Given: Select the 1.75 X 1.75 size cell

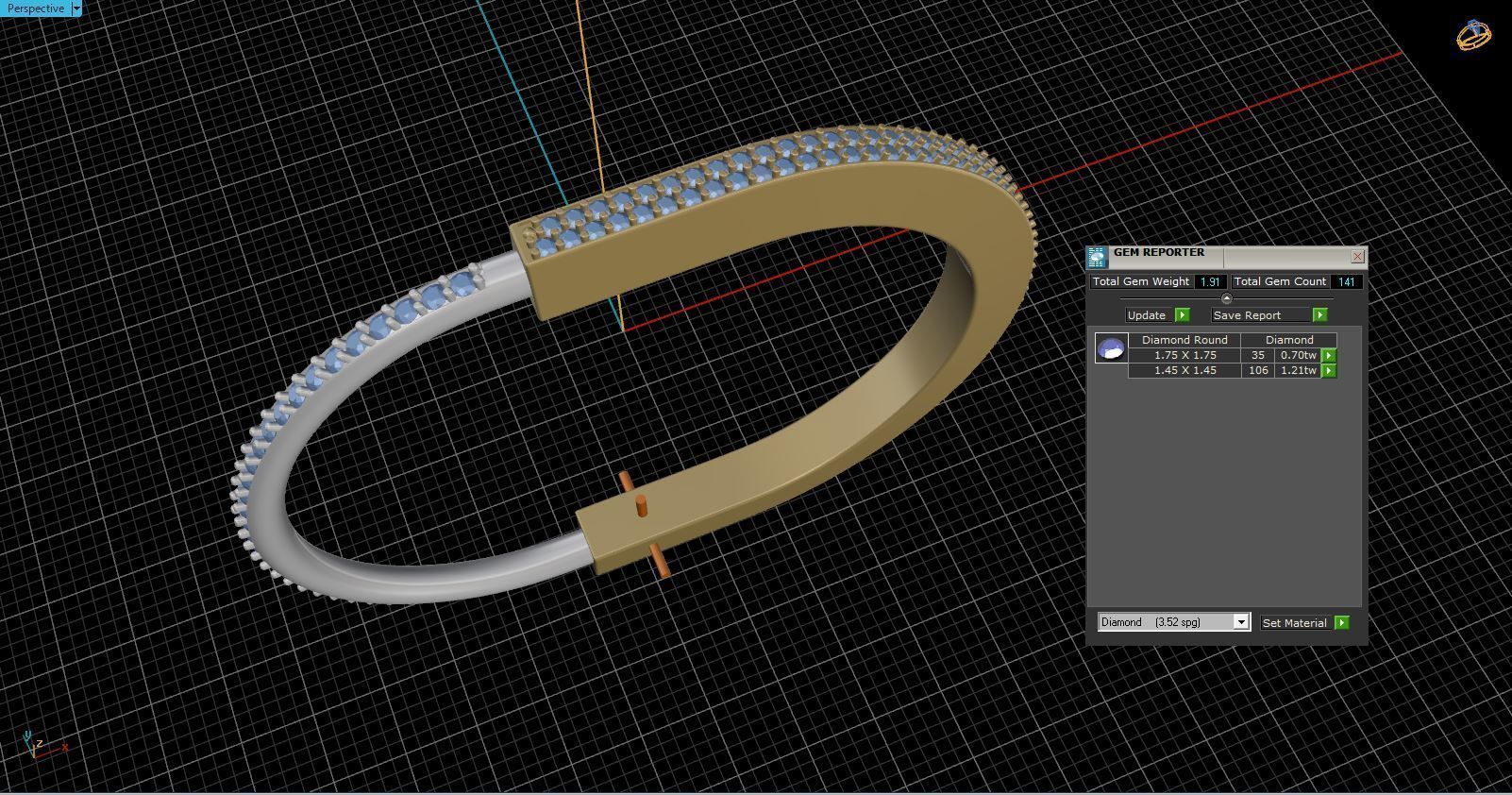Looking at the screenshot, I should pyautogui.click(x=1184, y=355).
